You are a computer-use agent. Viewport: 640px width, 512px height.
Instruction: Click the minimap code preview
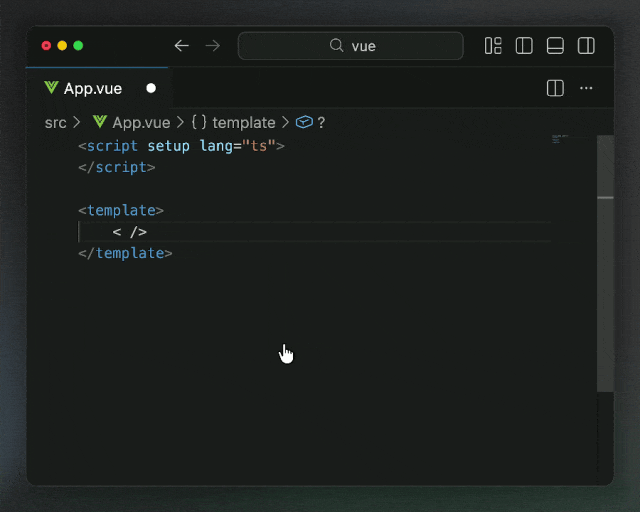click(x=560, y=139)
